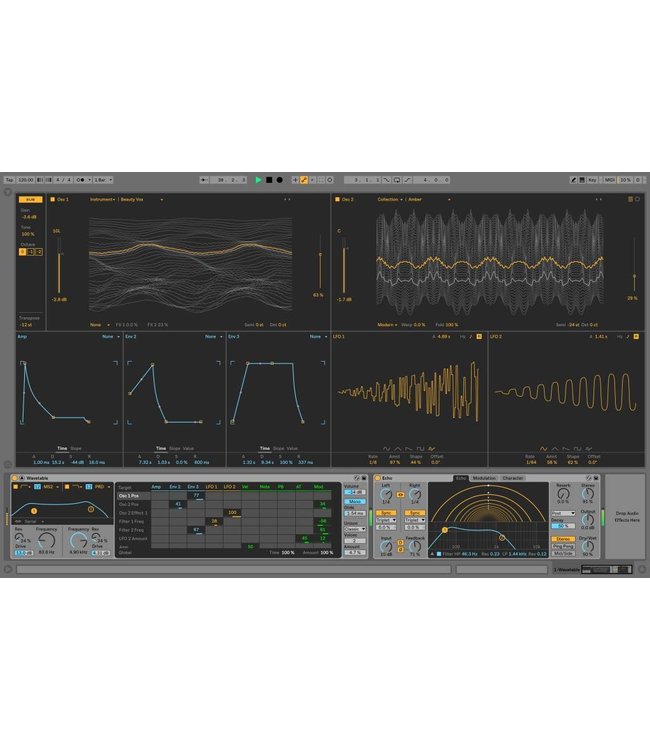Screen dimensions: 650x750
Task: Select the Ping Pong channel mode
Action: click(x=563, y=546)
